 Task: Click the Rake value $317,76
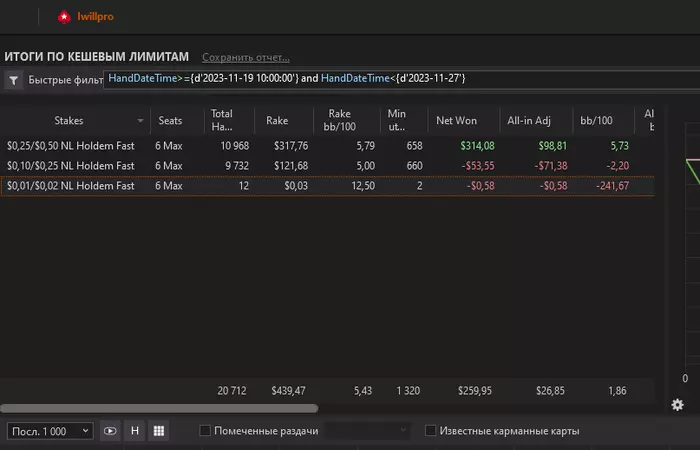(x=291, y=146)
